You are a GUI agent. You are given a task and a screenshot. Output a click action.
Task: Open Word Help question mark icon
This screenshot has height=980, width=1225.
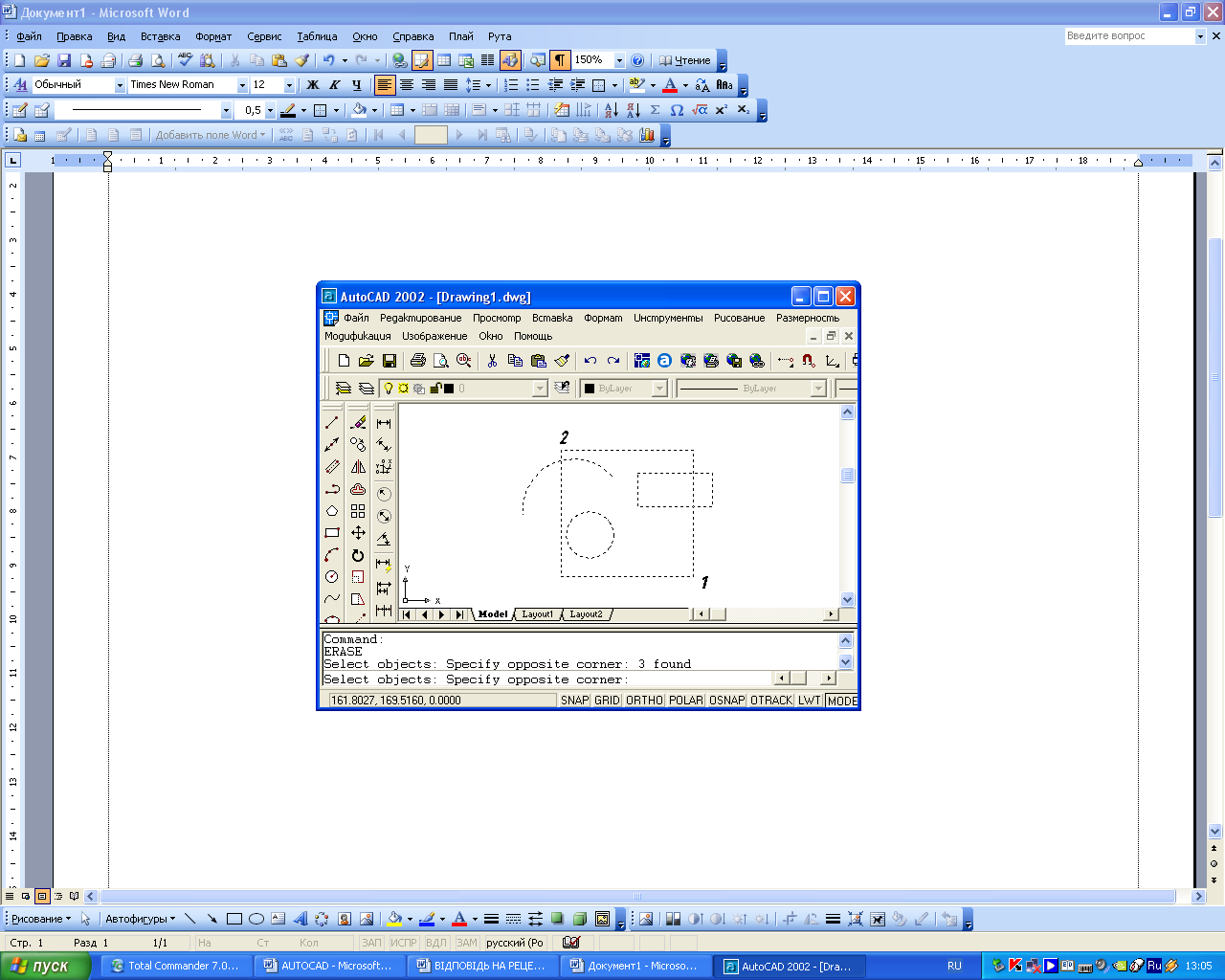(637, 60)
